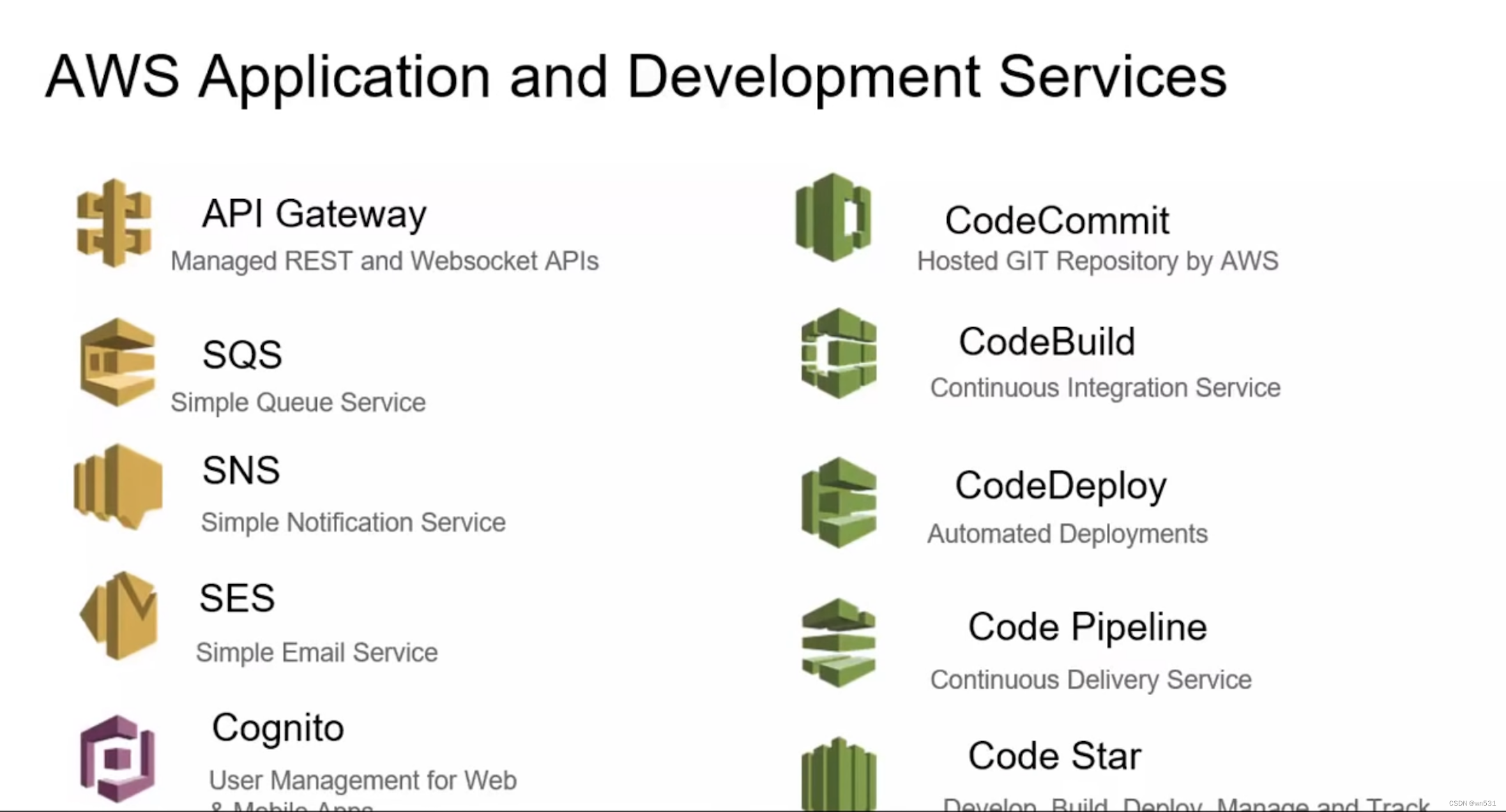Click the API Gateway icon
The height and width of the screenshot is (812, 1506).
point(114,223)
